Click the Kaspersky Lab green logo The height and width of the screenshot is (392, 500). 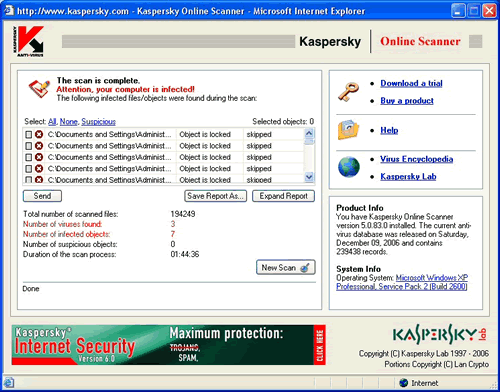pyautogui.click(x=440, y=334)
